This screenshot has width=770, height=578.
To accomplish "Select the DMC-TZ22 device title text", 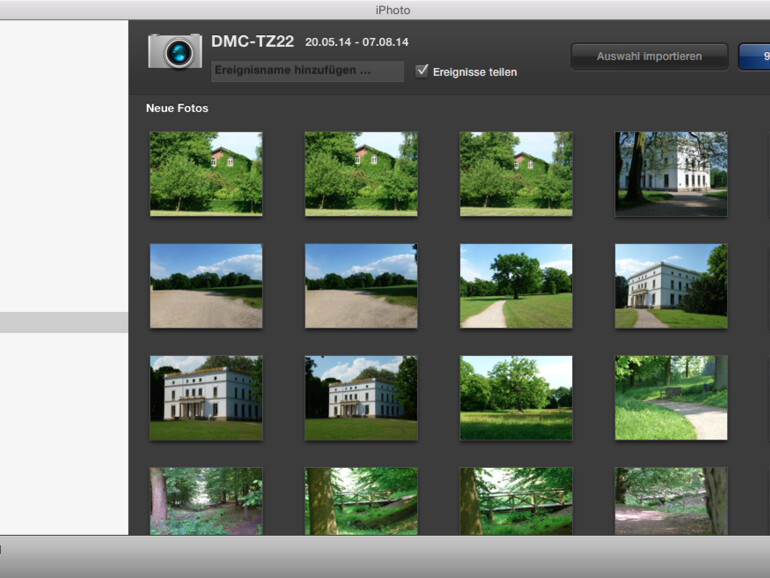I will [x=252, y=41].
